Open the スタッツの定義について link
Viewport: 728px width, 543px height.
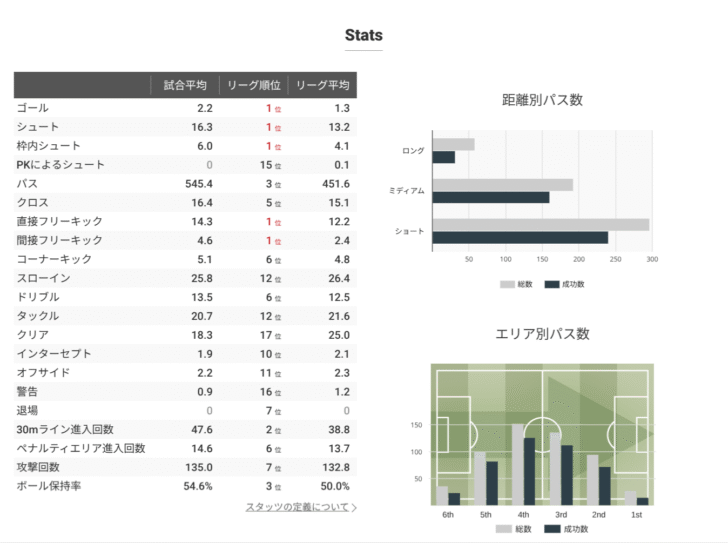[x=297, y=507]
